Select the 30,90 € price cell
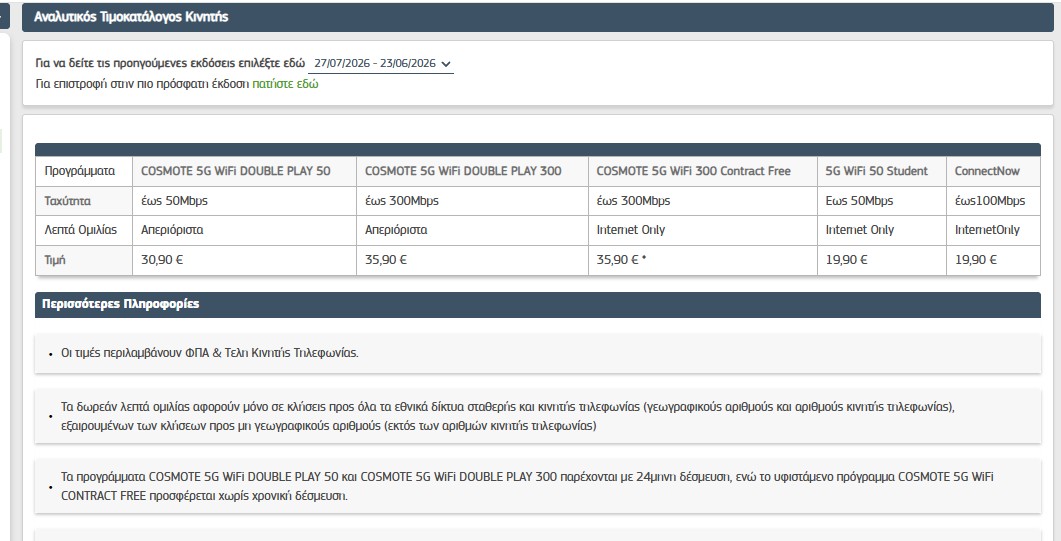1061x541 pixels. pyautogui.click(x=244, y=260)
